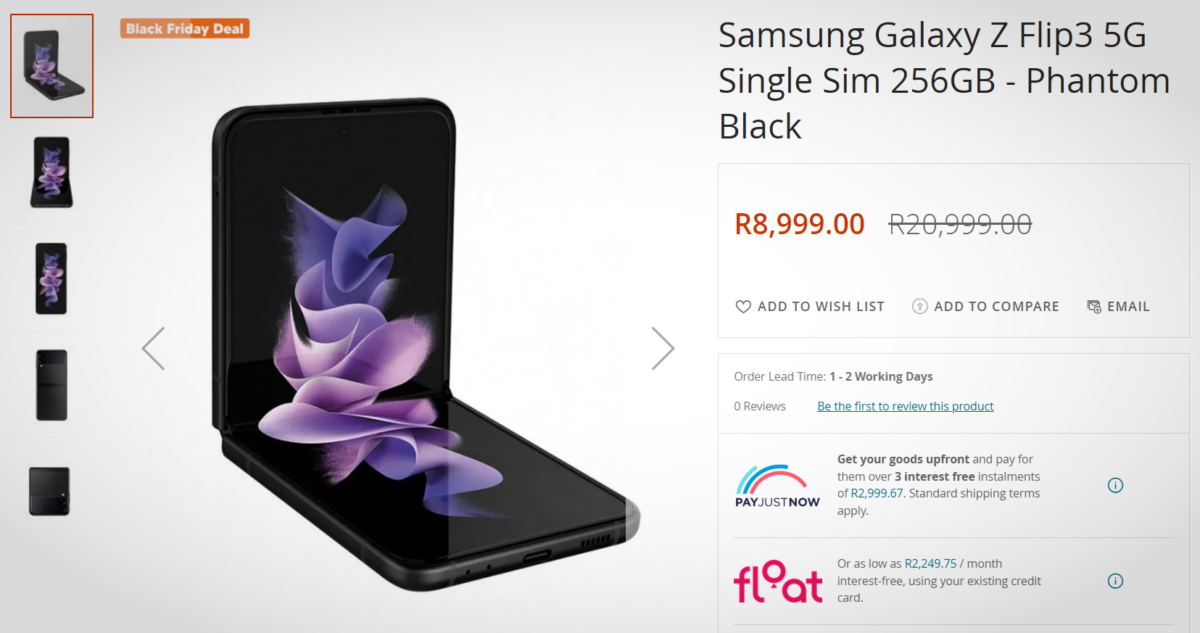Show the next product image
Viewport: 1200px width, 633px height.
(662, 348)
